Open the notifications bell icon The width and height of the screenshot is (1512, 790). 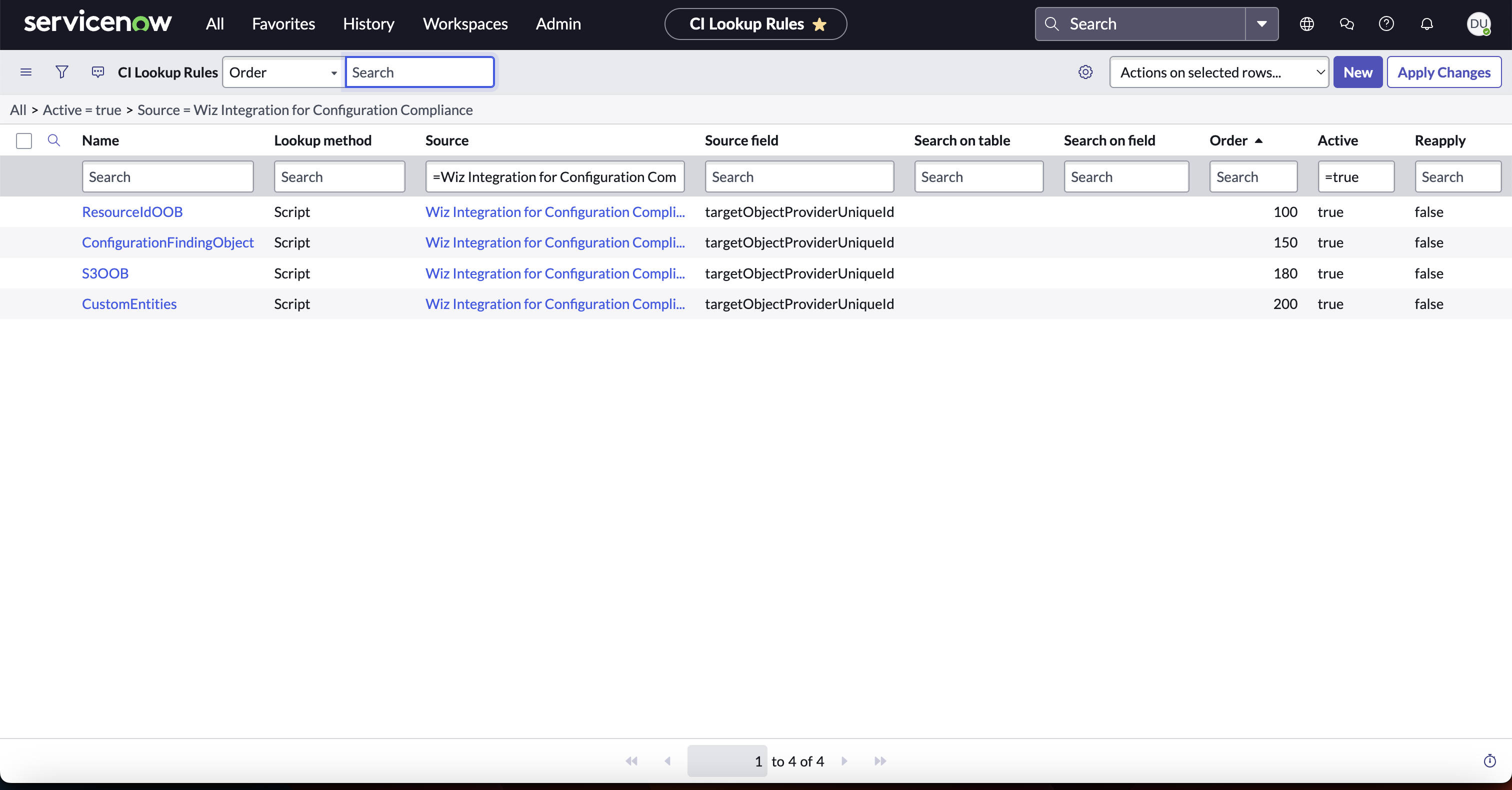coord(1426,24)
